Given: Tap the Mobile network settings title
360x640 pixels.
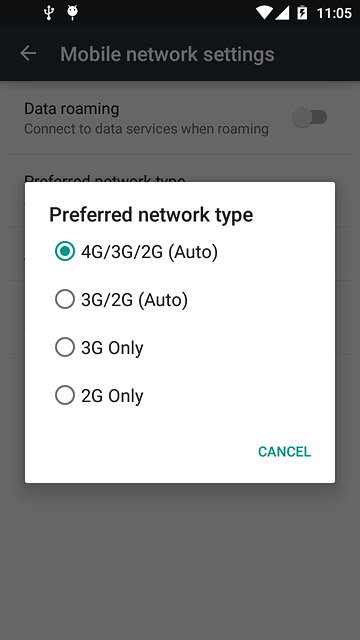Looking at the screenshot, I should (x=167, y=54).
